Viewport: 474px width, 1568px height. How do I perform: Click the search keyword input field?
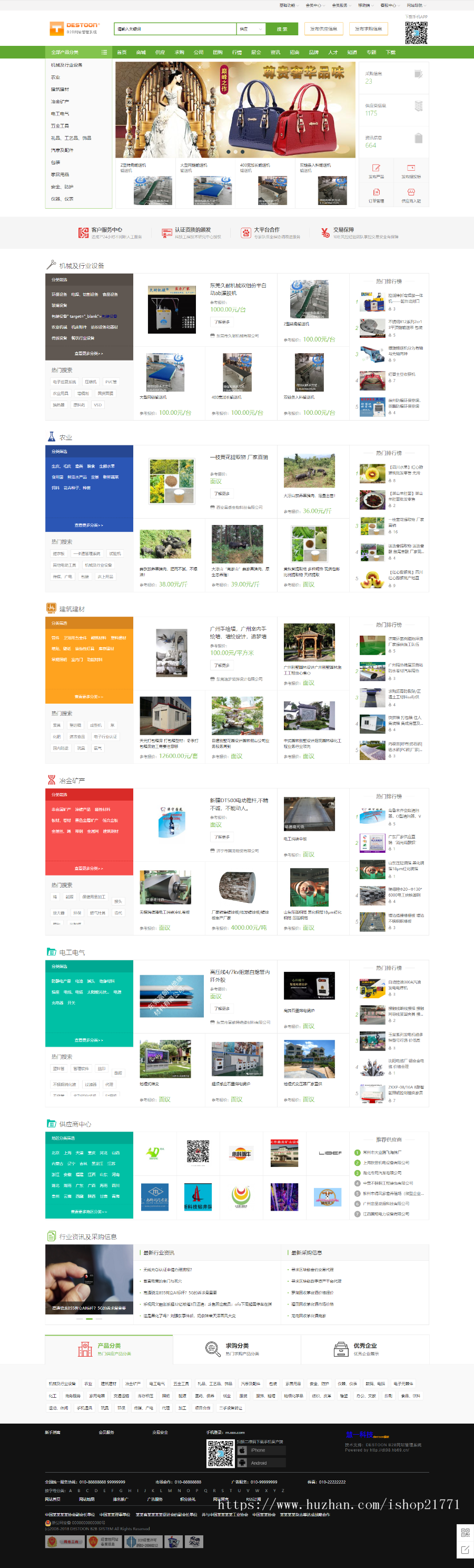tap(175, 28)
